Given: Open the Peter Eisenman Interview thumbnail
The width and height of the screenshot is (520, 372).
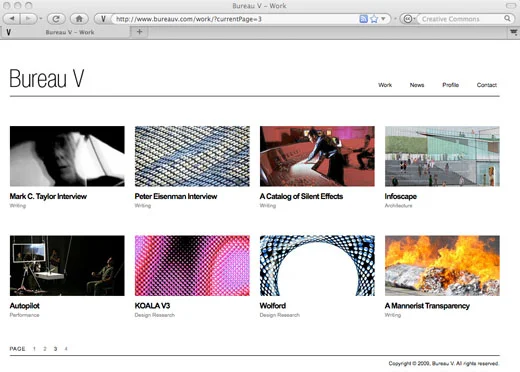Looking at the screenshot, I should pos(192,156).
